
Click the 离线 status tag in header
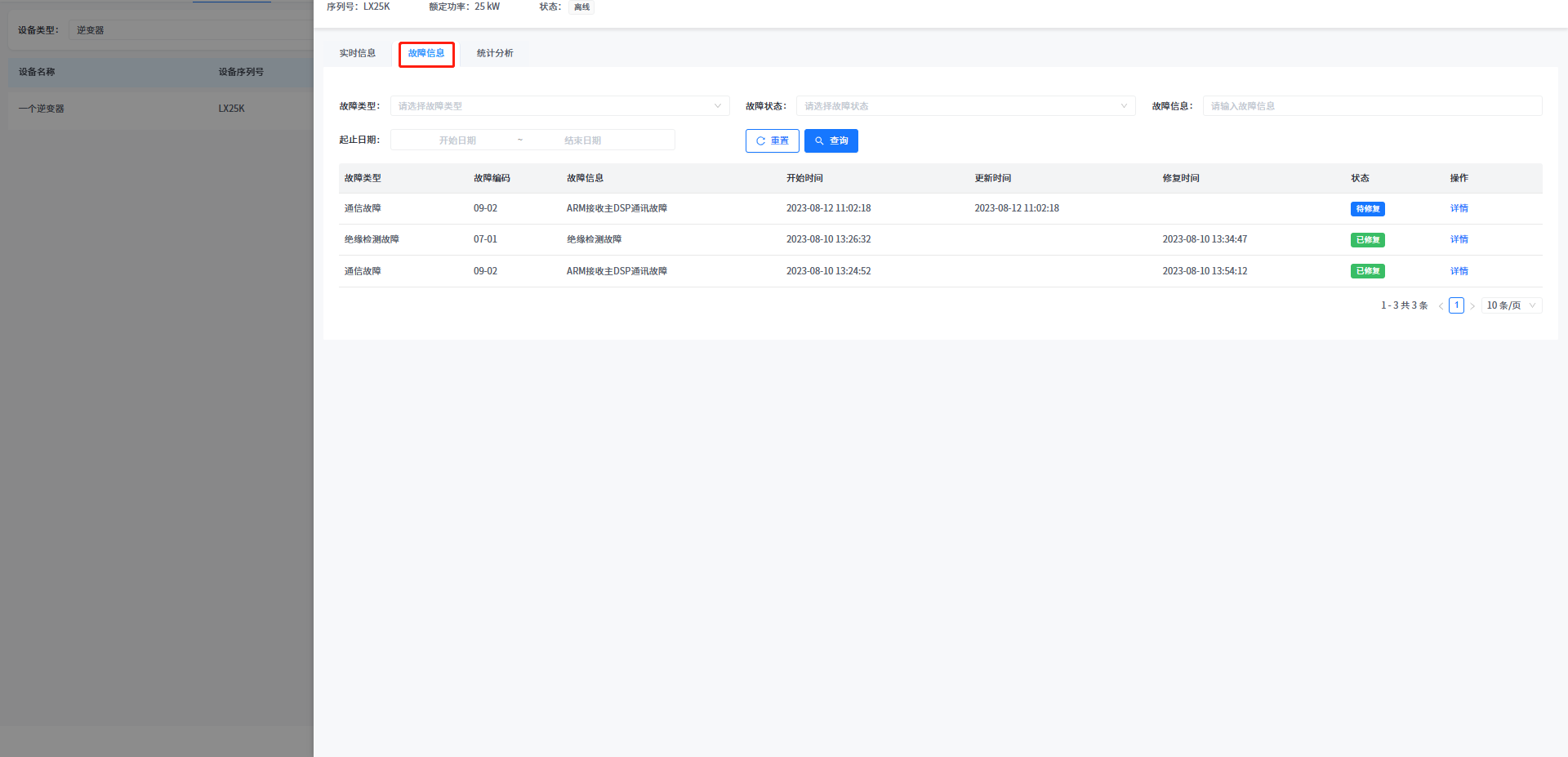(581, 7)
